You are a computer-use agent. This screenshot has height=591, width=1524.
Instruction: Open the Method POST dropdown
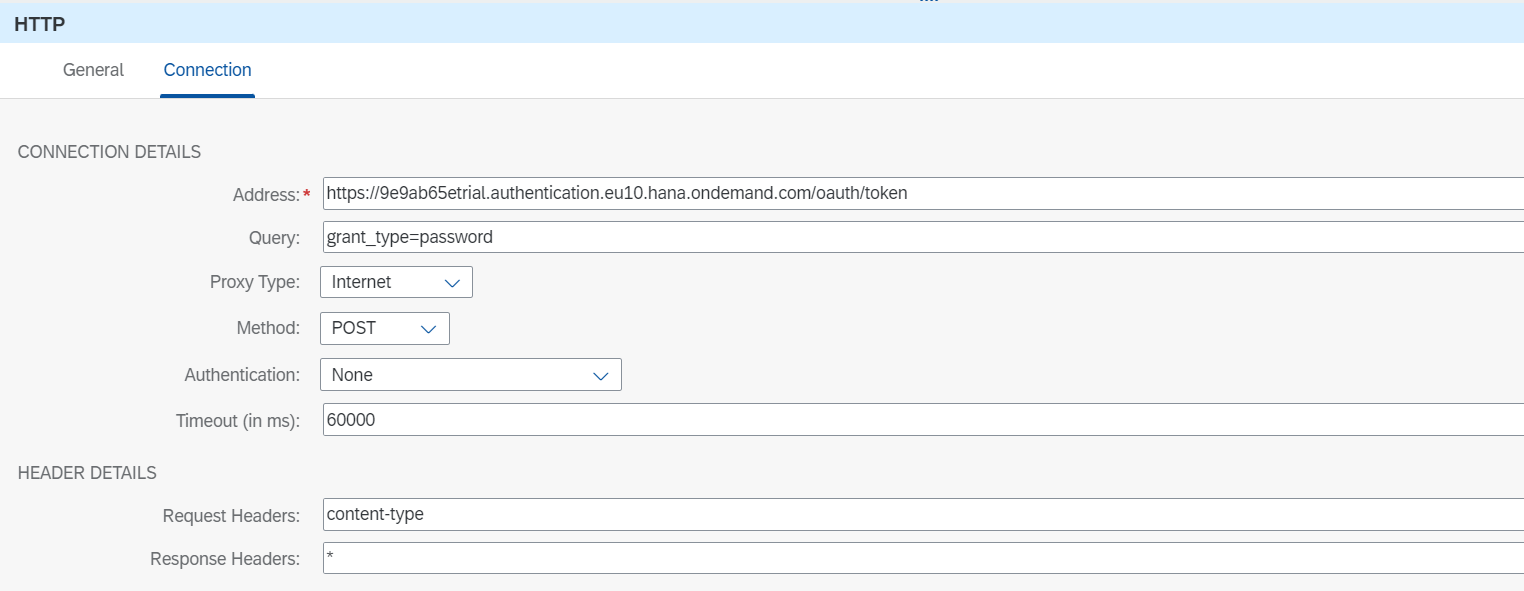[x=385, y=328]
